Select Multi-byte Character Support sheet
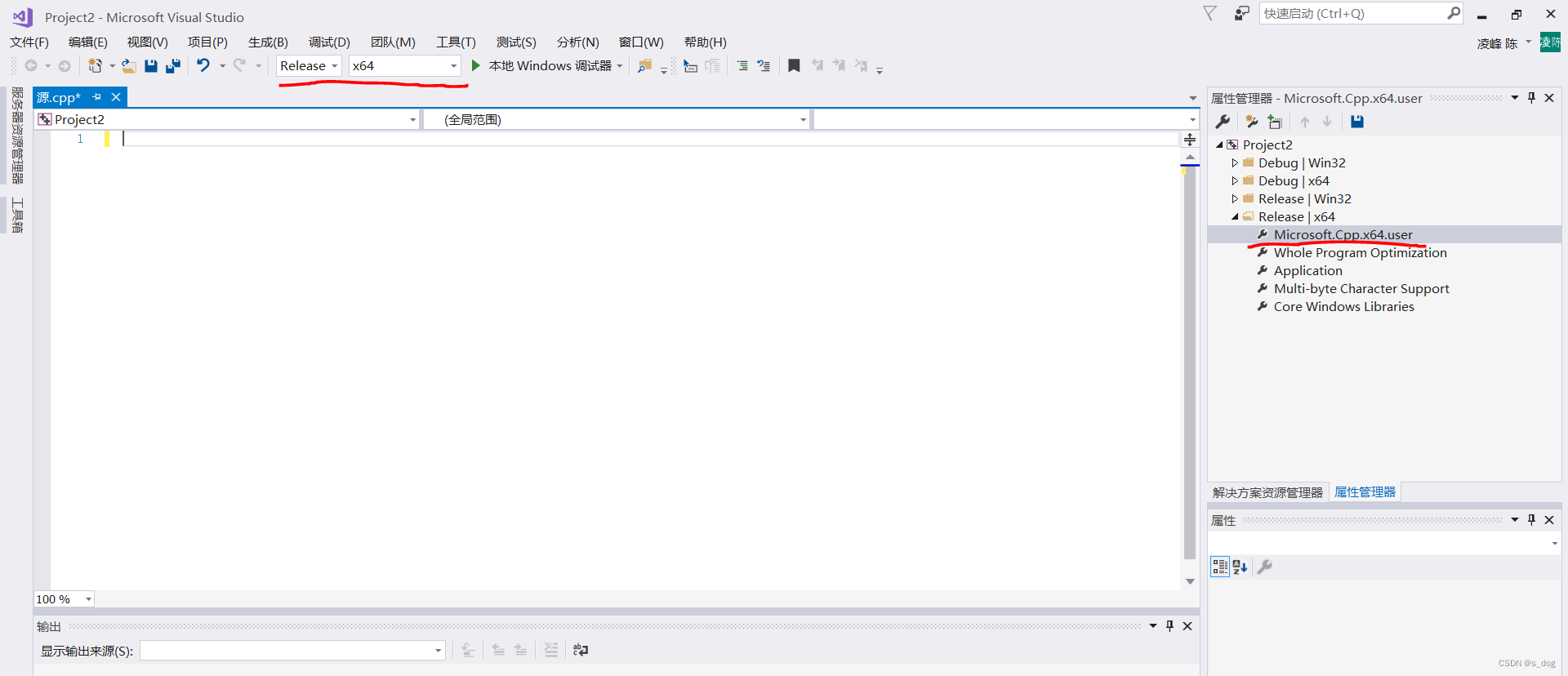Viewport: 1568px width, 676px height. 1361,289
